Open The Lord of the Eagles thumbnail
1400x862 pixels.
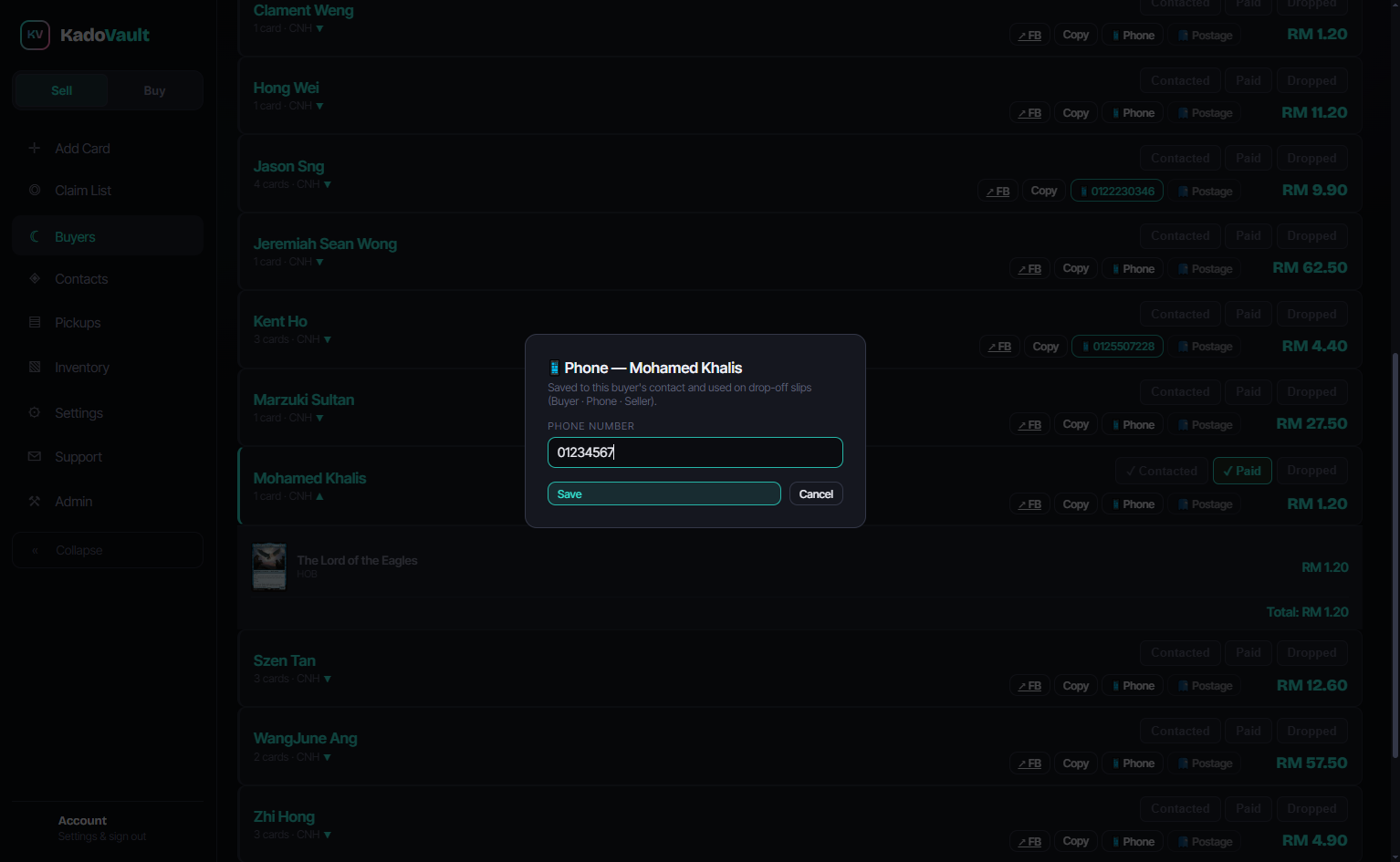269,566
